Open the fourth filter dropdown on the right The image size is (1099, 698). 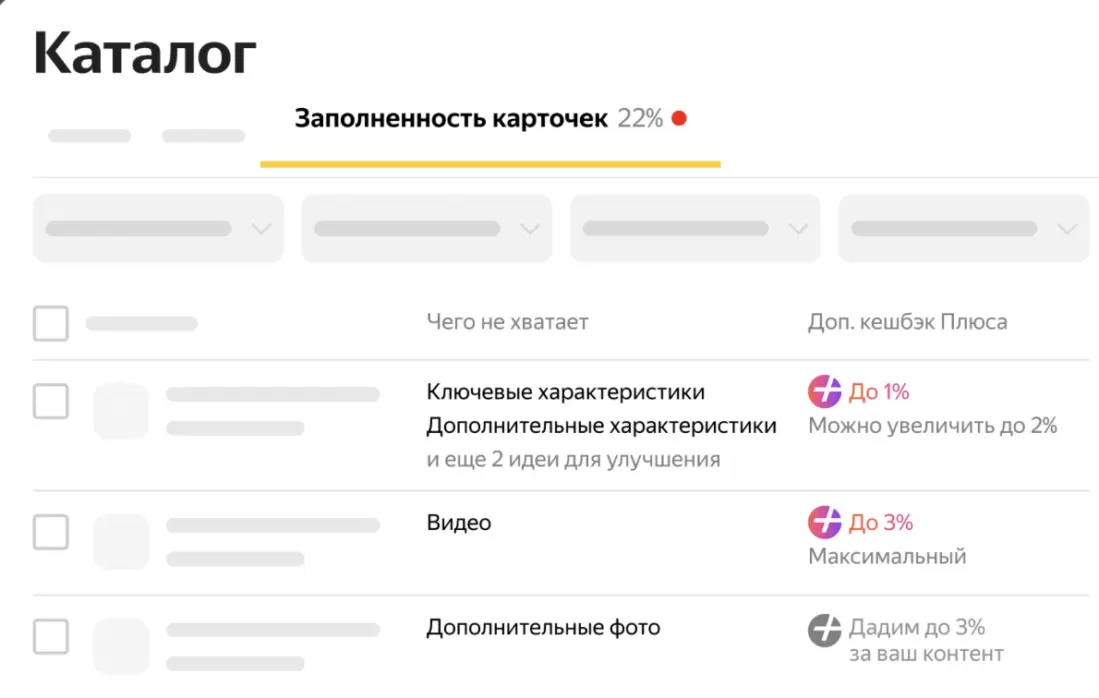tap(963, 229)
